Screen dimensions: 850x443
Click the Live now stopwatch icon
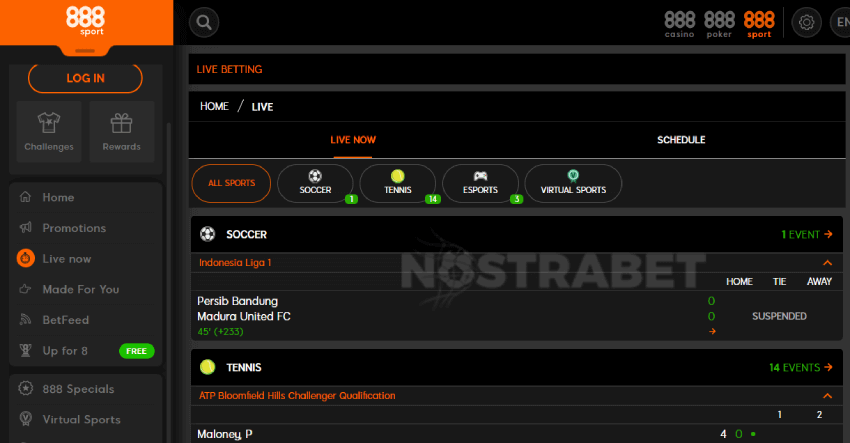coord(25,258)
